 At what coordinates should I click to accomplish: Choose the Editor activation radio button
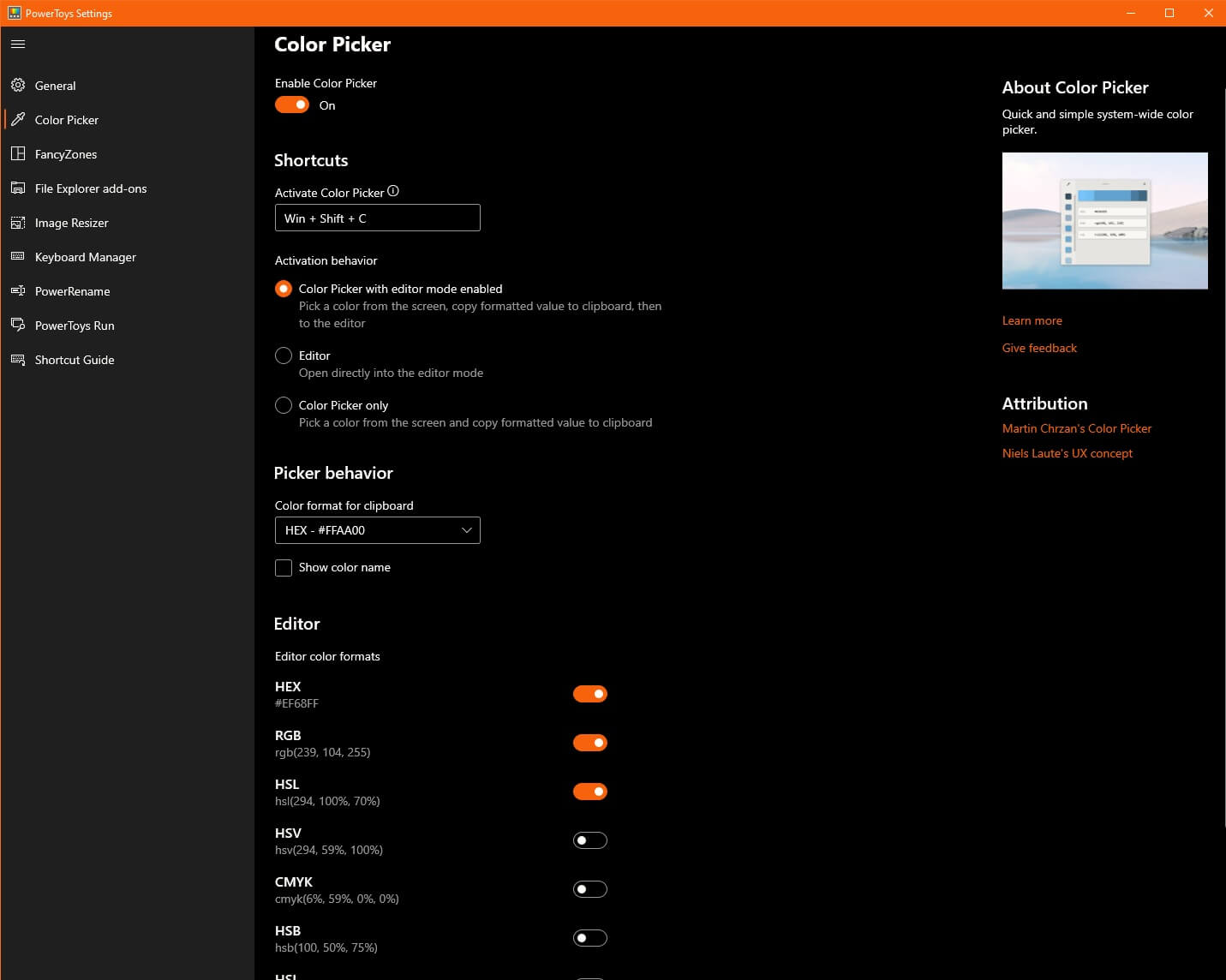(x=284, y=356)
